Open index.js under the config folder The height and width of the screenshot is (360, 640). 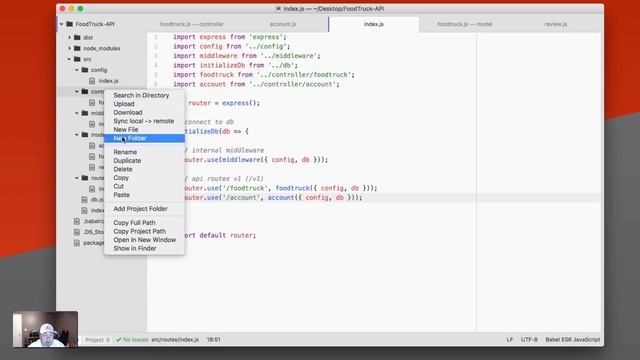tap(108, 81)
